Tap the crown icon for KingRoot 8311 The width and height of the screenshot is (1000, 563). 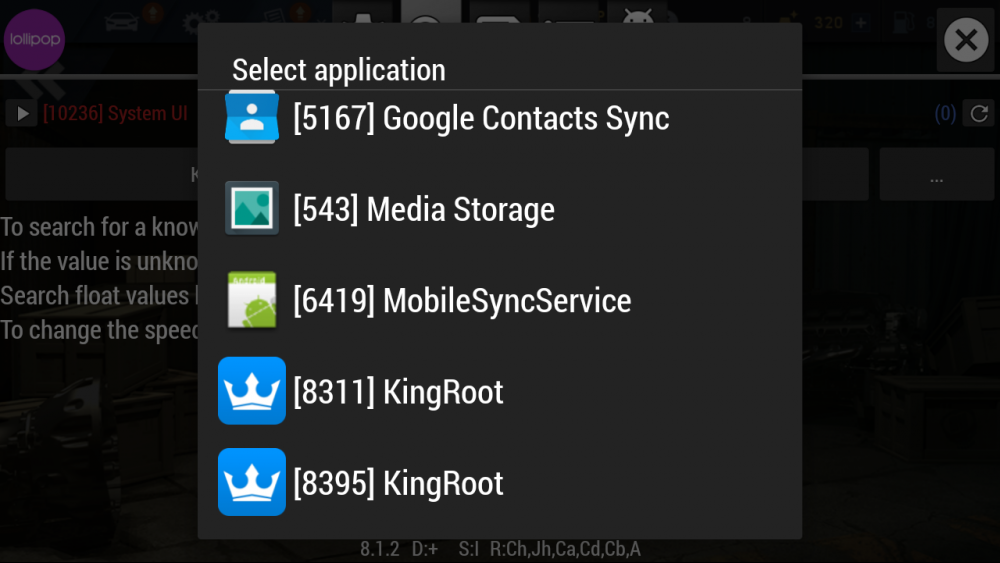(251, 391)
